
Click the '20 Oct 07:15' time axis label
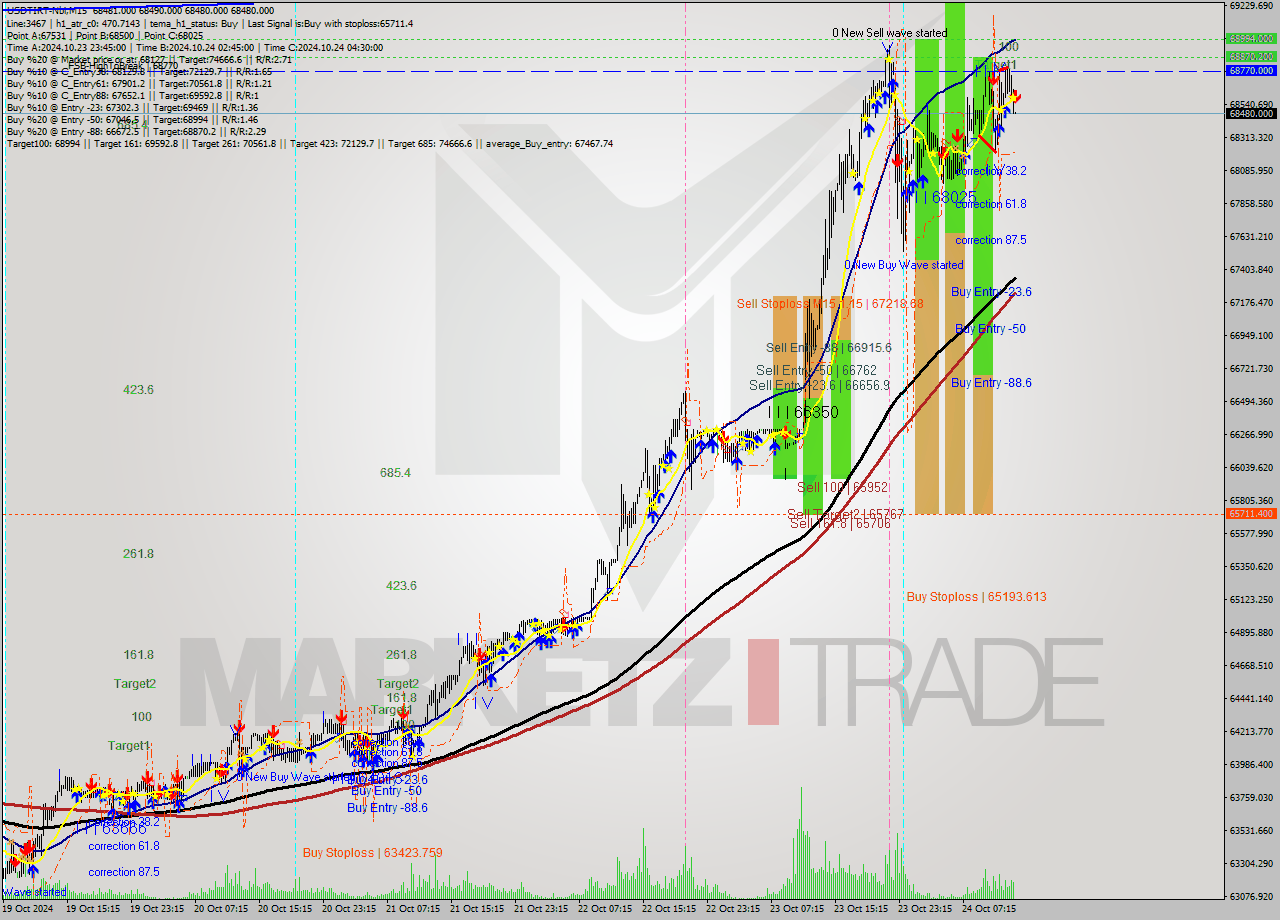pyautogui.click(x=221, y=909)
